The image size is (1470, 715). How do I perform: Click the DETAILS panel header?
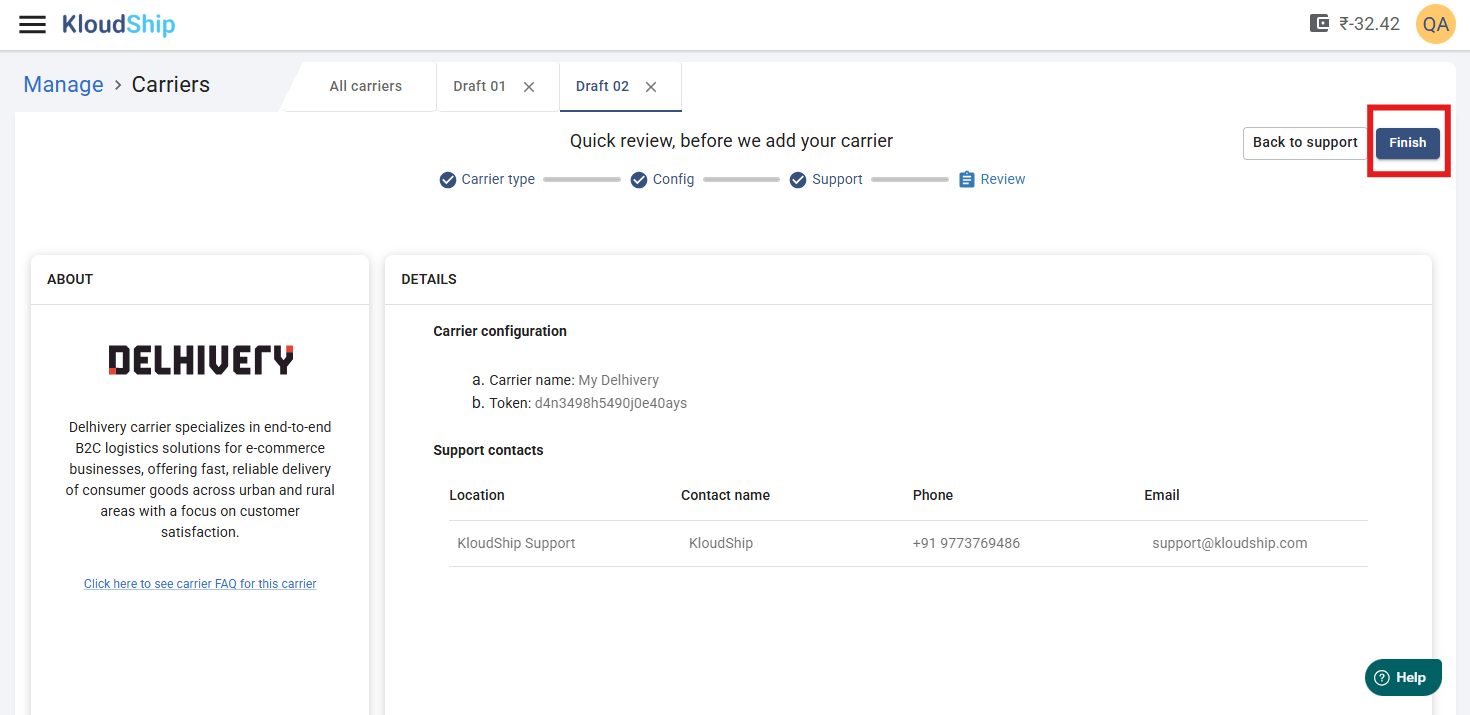429,279
